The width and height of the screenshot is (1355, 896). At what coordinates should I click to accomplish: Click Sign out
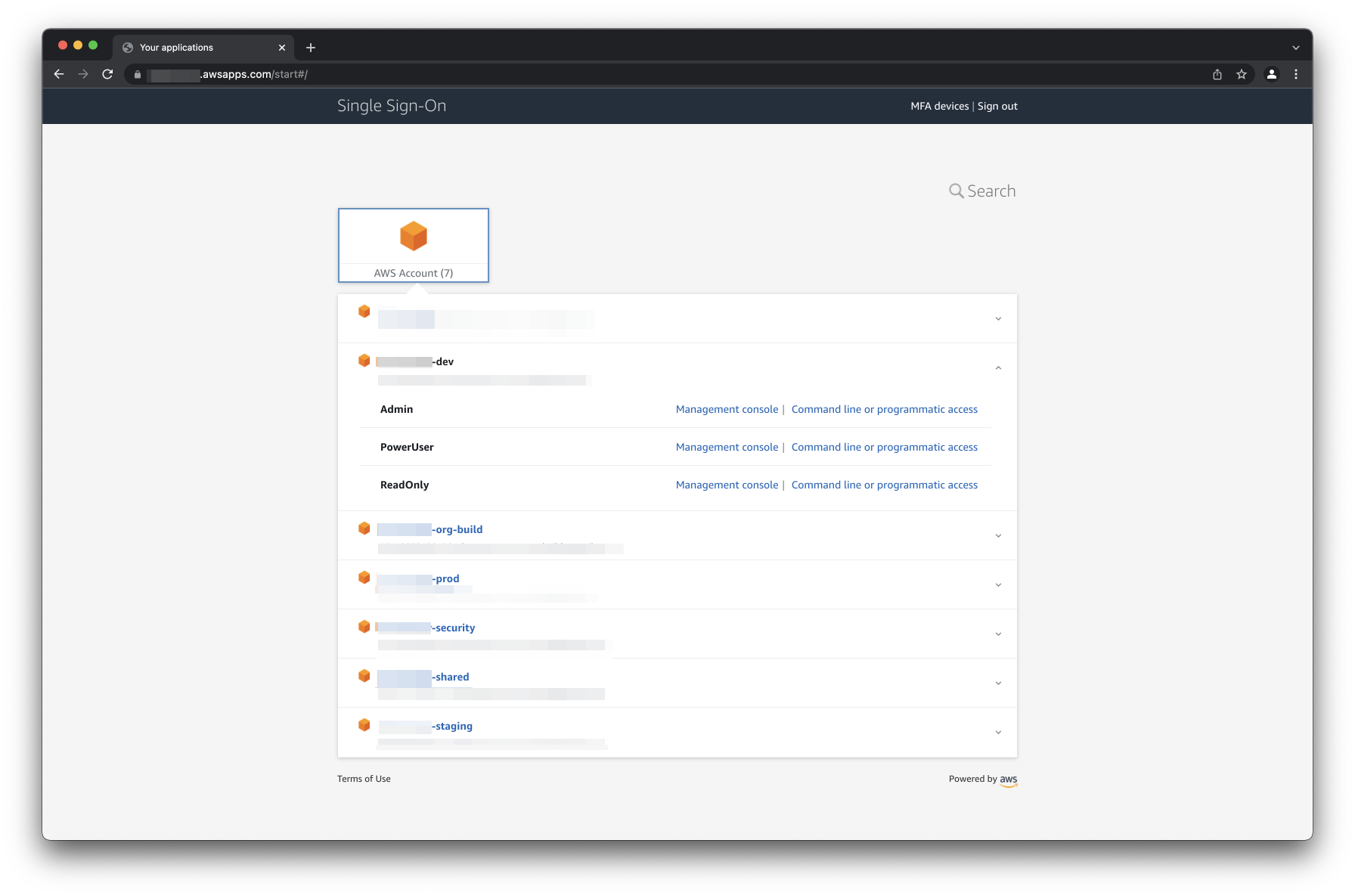click(x=997, y=106)
